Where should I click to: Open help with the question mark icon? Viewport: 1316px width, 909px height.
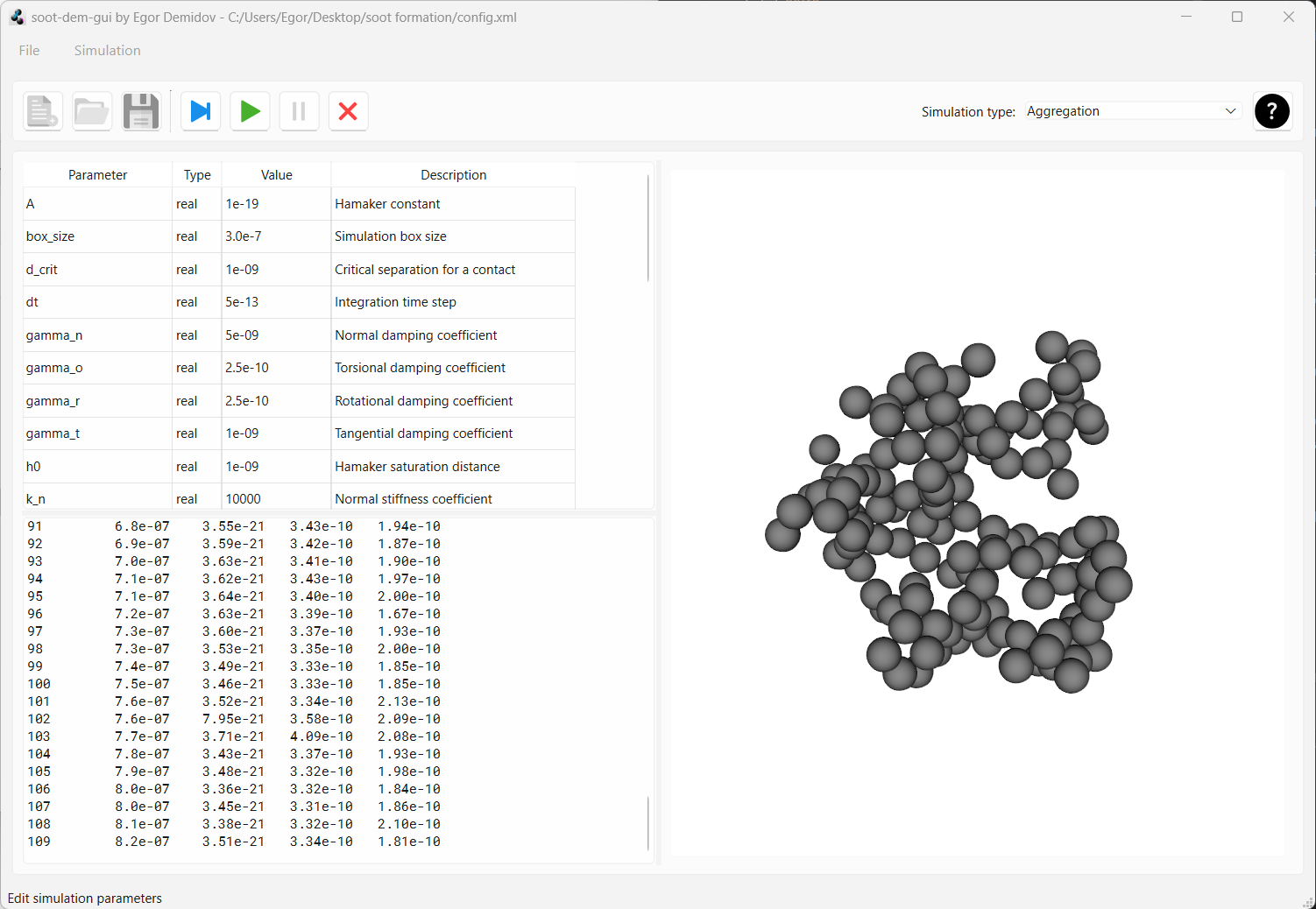[1272, 111]
